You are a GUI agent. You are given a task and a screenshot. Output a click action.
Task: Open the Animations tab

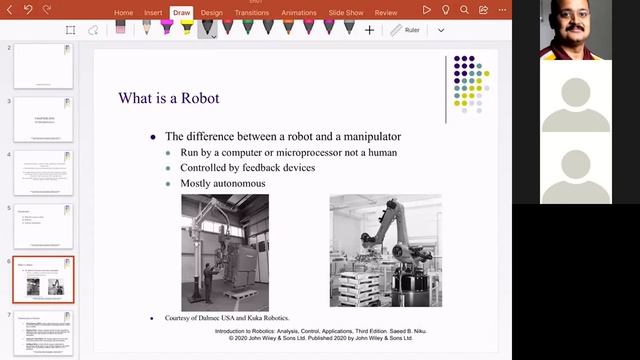(x=299, y=13)
